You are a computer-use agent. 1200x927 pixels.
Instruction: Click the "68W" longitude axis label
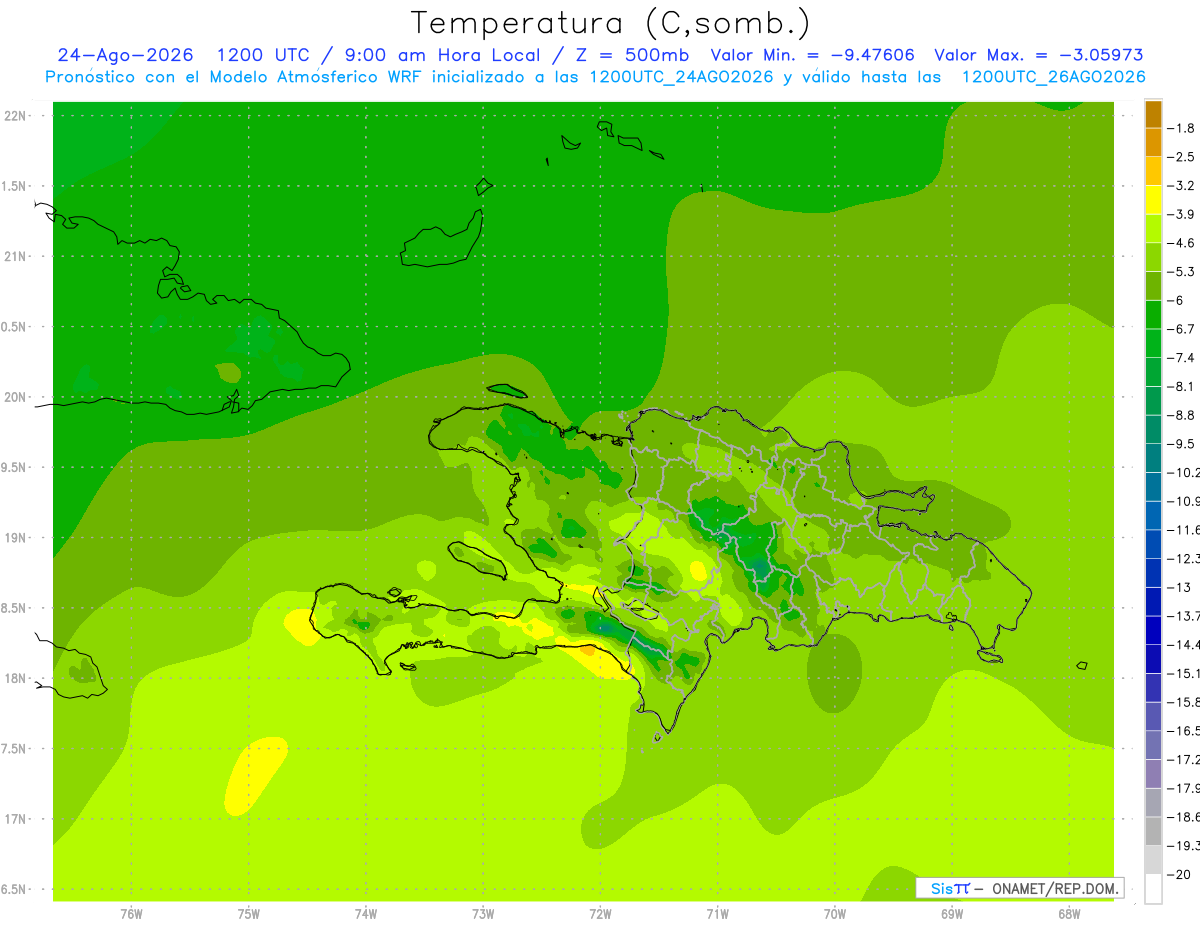(1068, 914)
